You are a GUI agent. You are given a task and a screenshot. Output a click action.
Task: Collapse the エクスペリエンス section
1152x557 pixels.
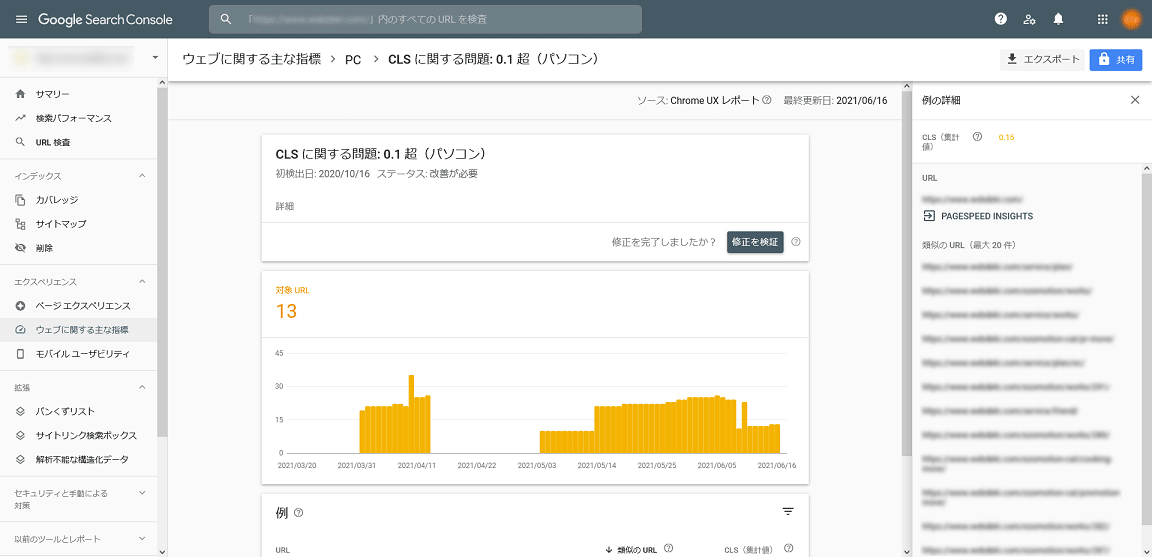coord(141,282)
